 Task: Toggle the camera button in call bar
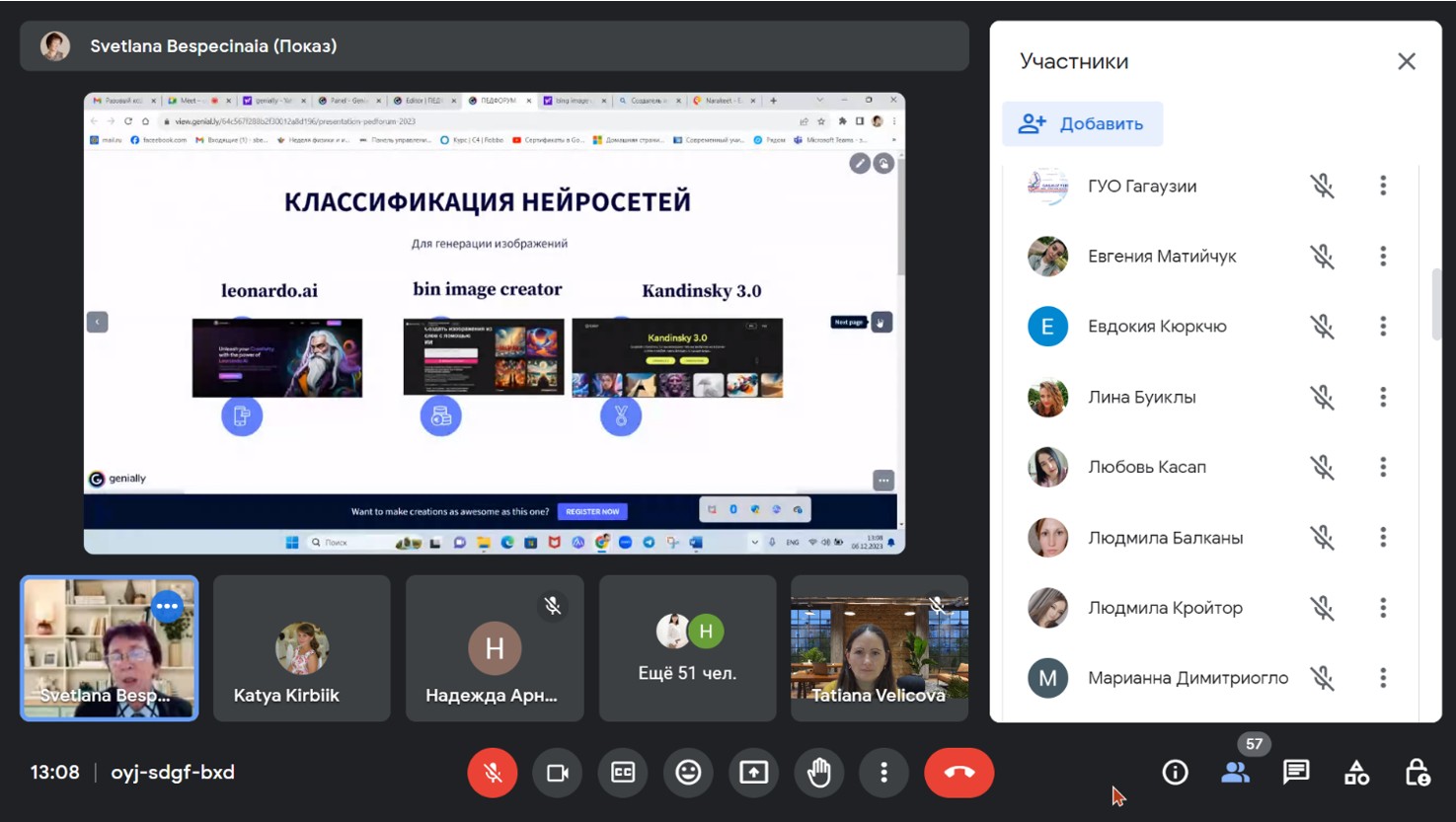coord(558,773)
